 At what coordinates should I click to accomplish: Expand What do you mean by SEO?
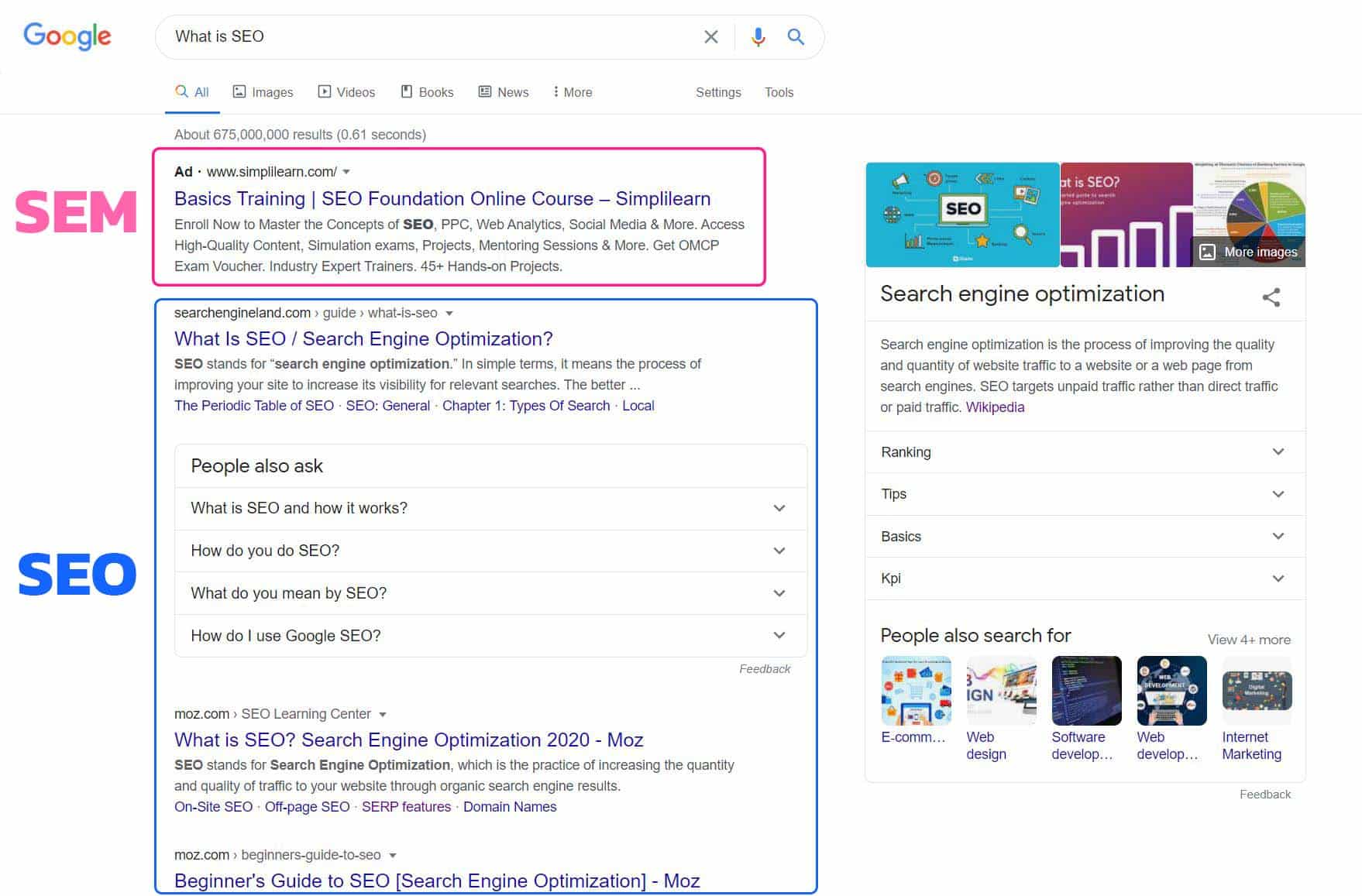coord(490,593)
